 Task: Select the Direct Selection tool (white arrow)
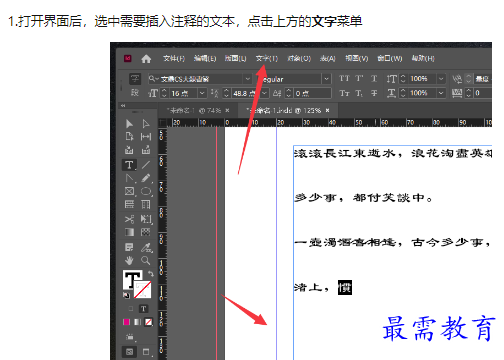pos(146,124)
